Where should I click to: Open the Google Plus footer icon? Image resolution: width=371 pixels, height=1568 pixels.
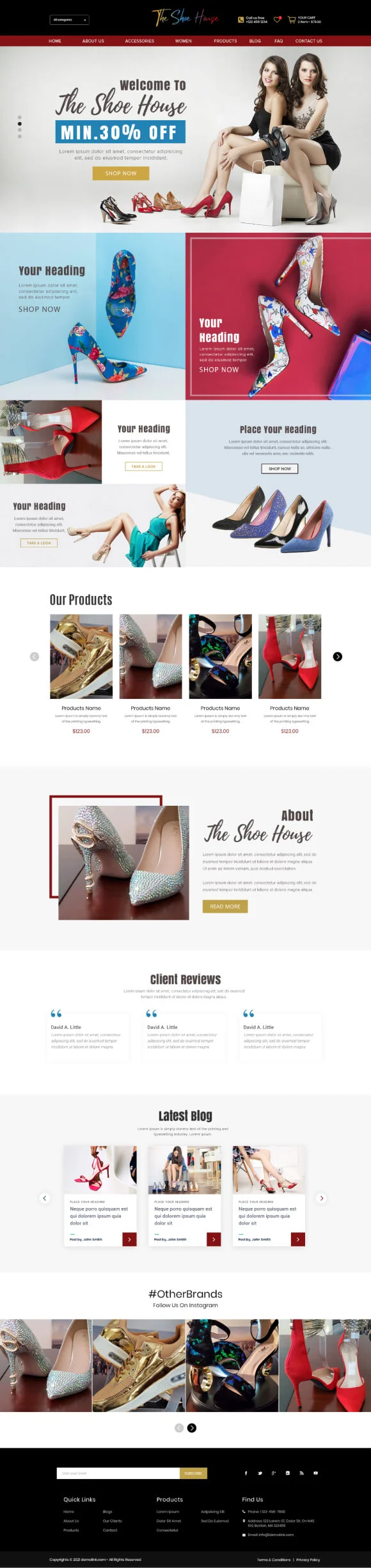(274, 1473)
